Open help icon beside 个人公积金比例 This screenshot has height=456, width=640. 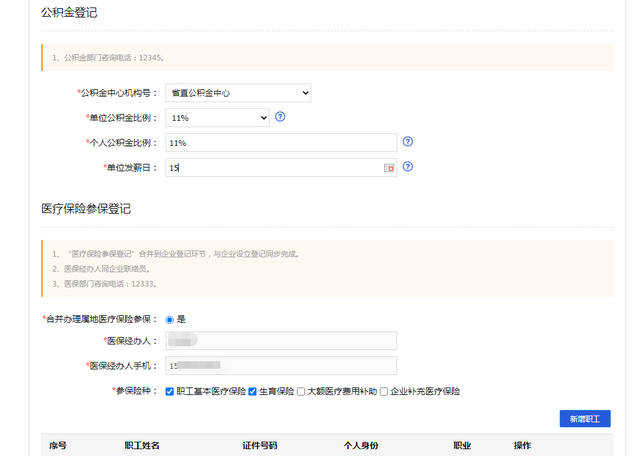point(408,142)
